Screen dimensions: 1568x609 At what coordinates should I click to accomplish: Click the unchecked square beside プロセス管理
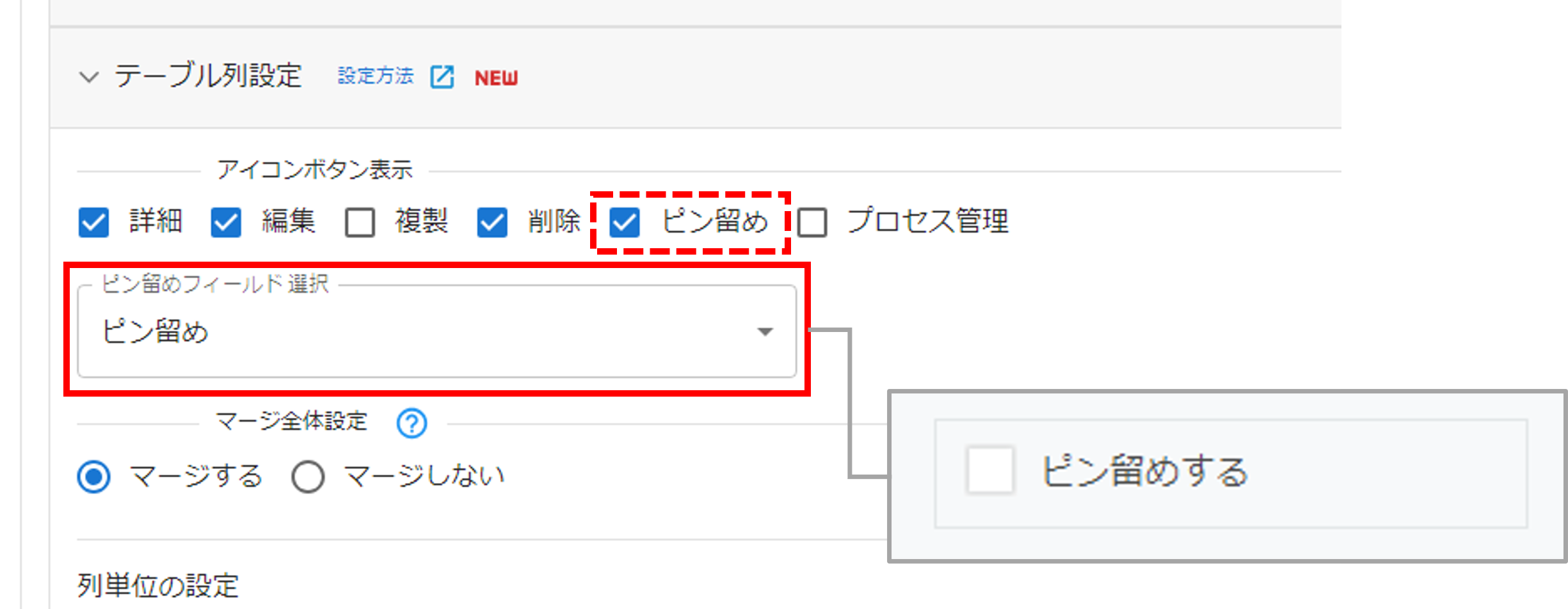(x=813, y=223)
